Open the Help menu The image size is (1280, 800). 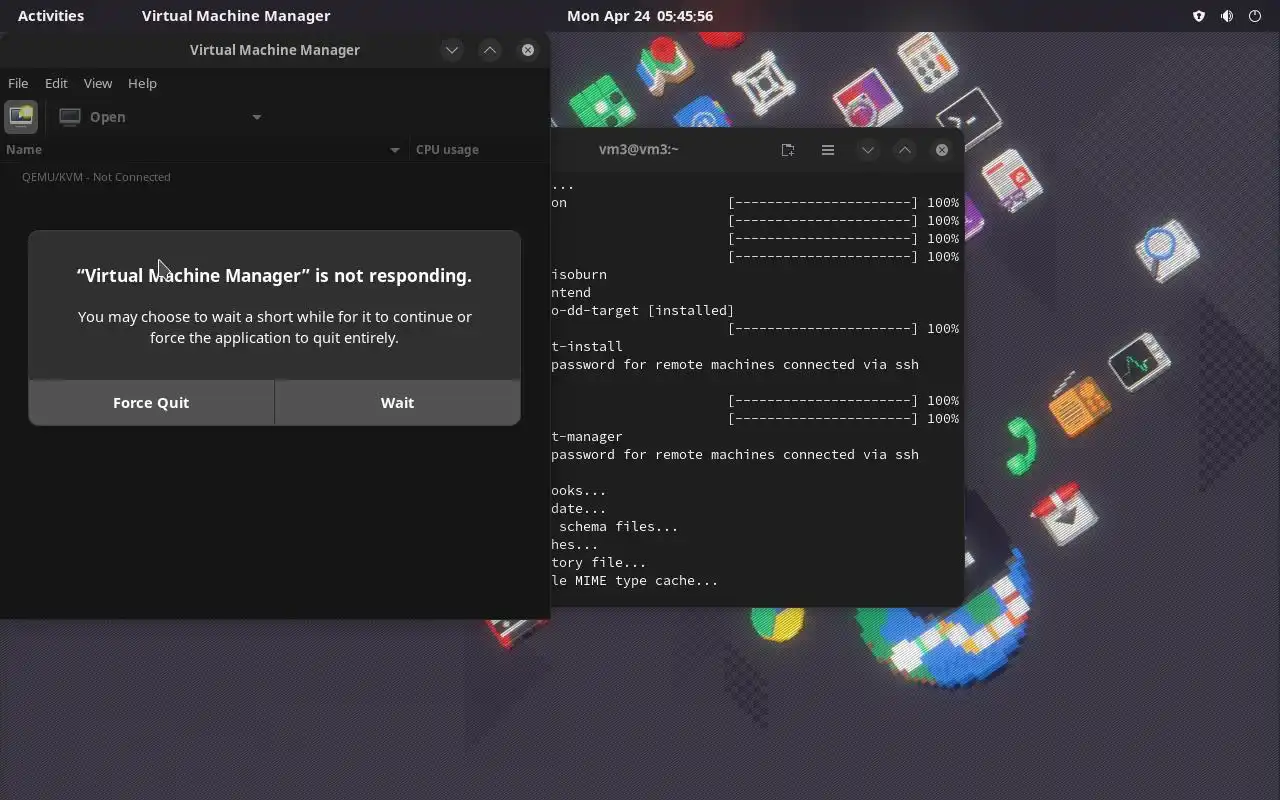pos(142,83)
